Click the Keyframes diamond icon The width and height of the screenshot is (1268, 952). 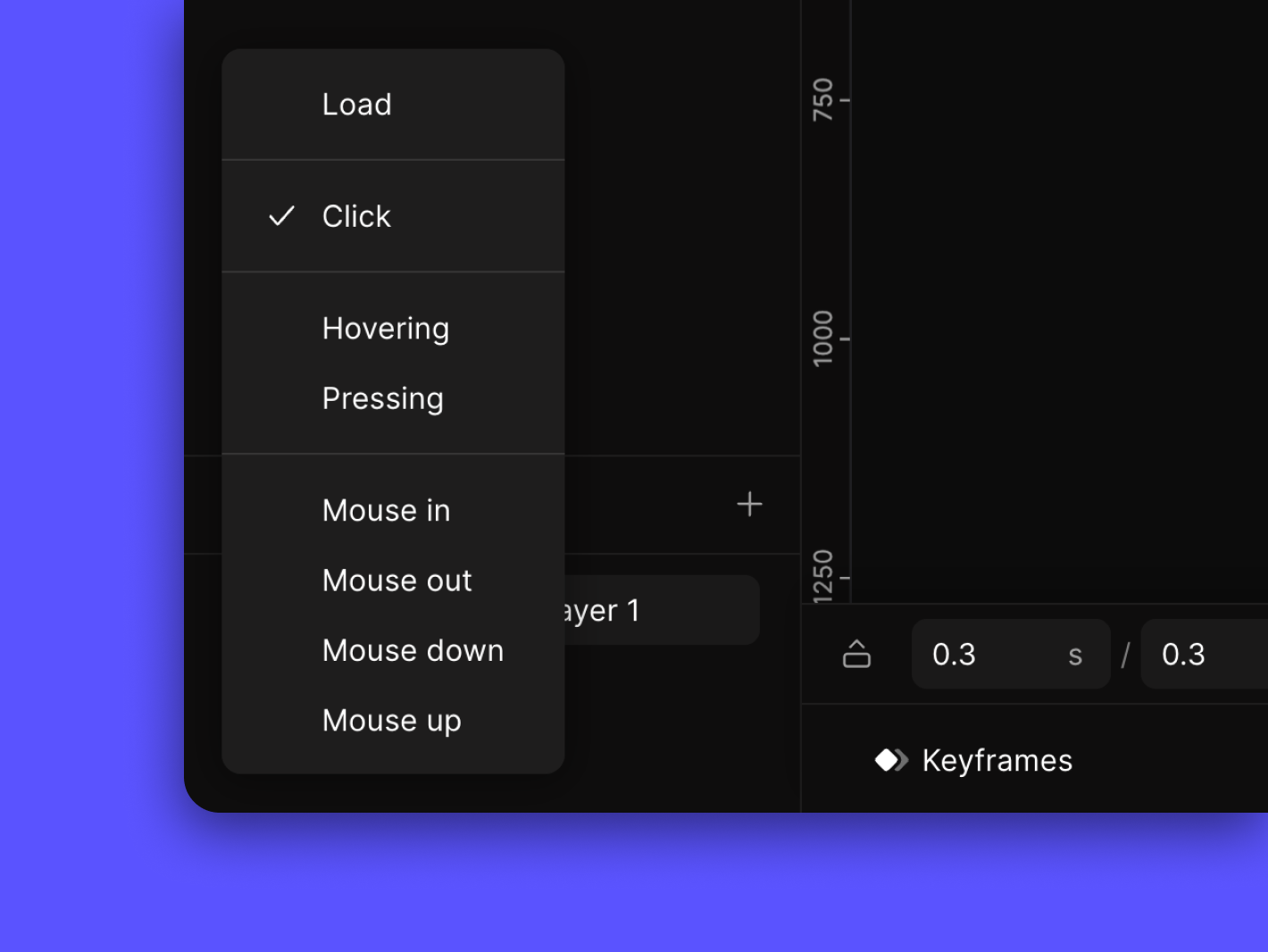point(891,760)
